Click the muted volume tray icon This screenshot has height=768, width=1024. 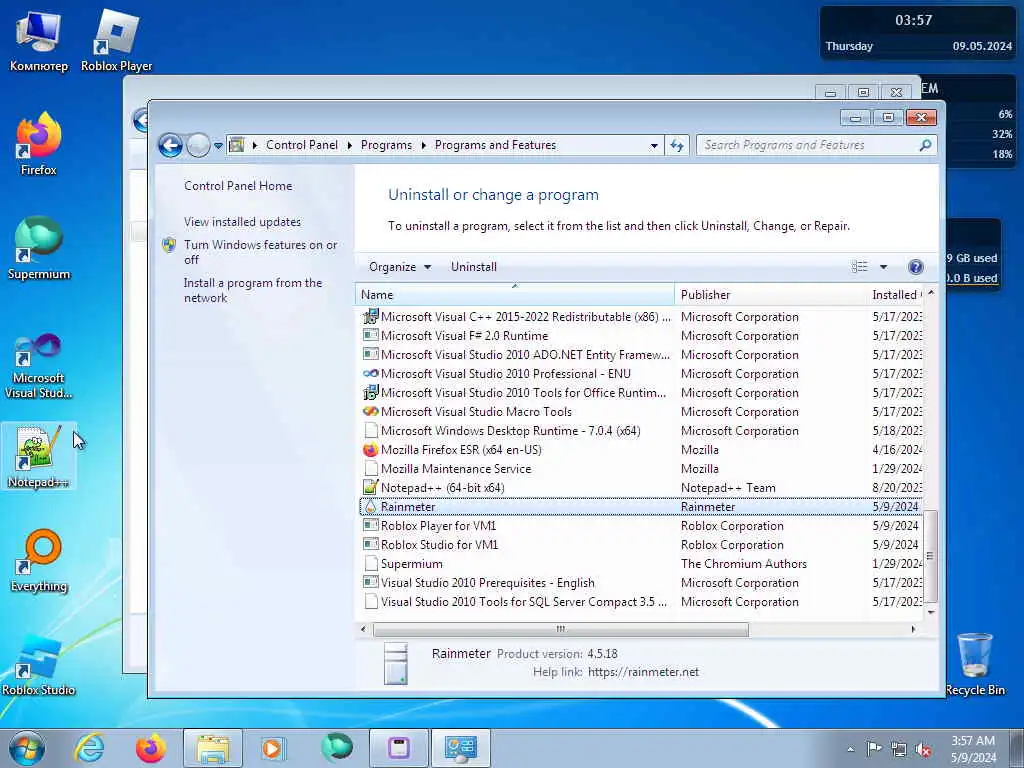pyautogui.click(x=923, y=748)
